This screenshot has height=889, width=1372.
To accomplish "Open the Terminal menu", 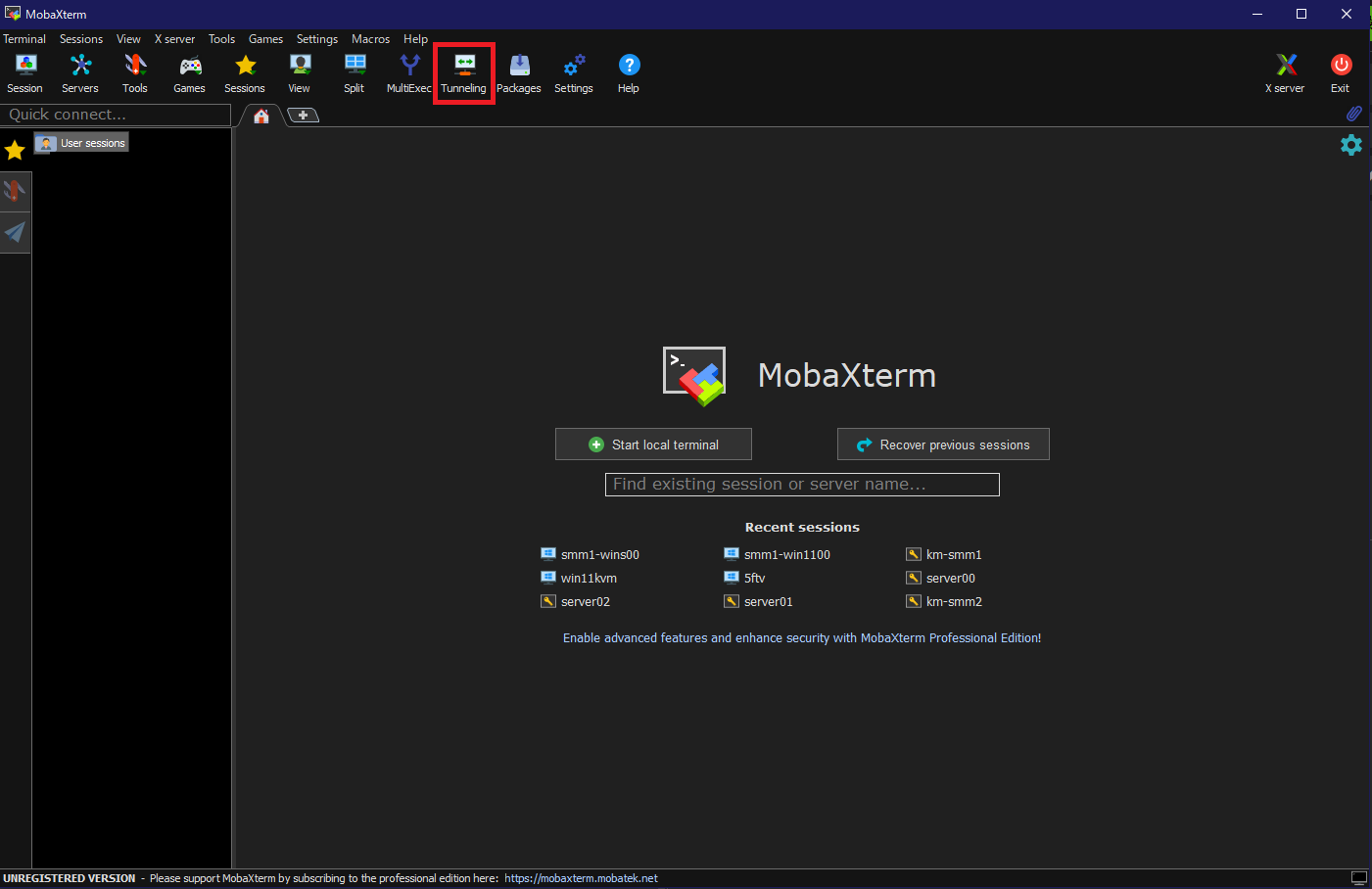I will coord(24,38).
